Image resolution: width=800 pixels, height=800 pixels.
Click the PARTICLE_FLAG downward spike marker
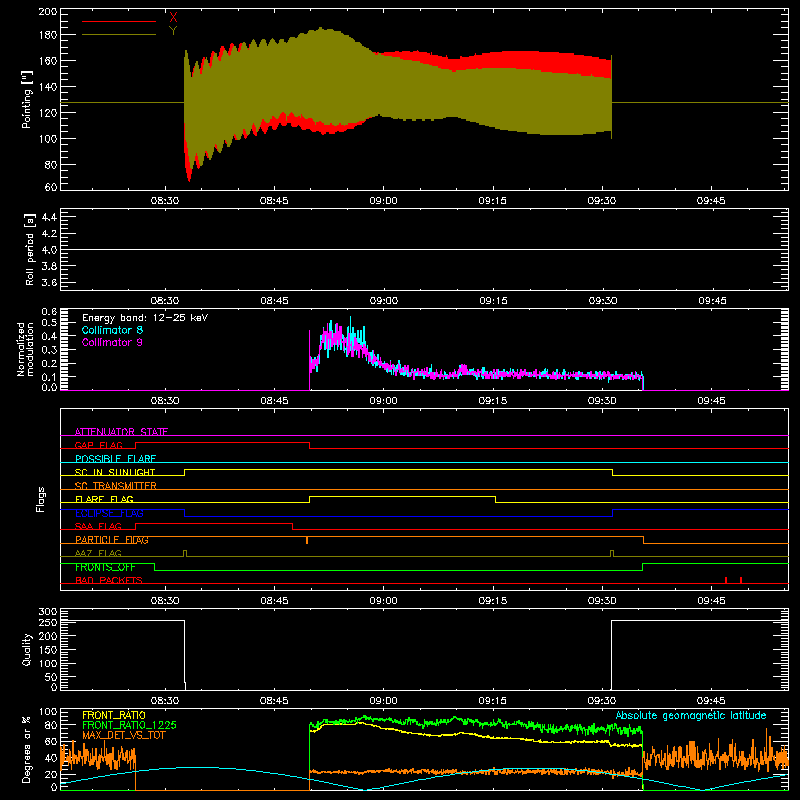[307, 540]
